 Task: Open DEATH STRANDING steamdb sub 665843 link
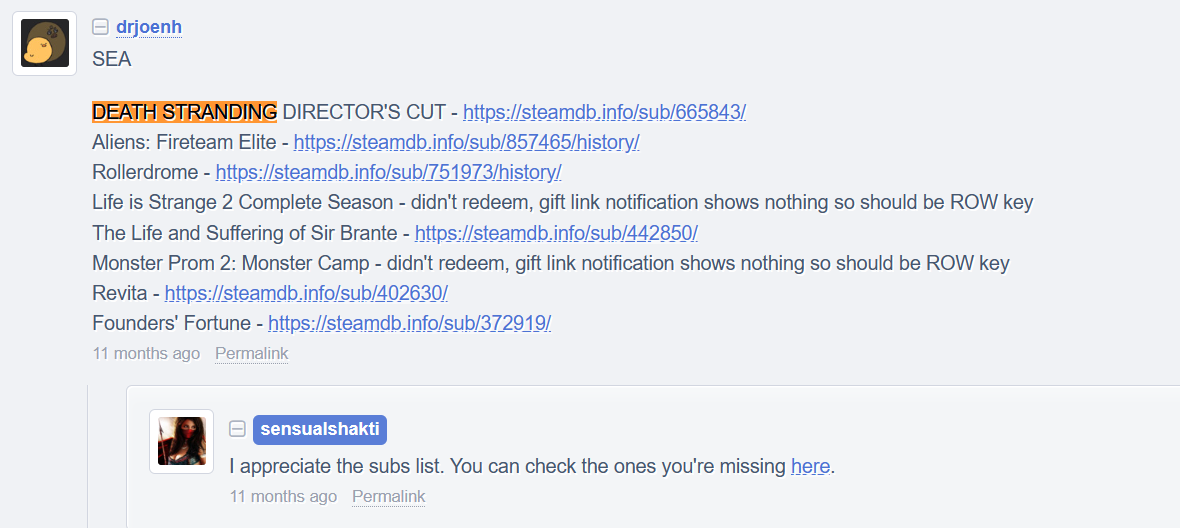(604, 112)
